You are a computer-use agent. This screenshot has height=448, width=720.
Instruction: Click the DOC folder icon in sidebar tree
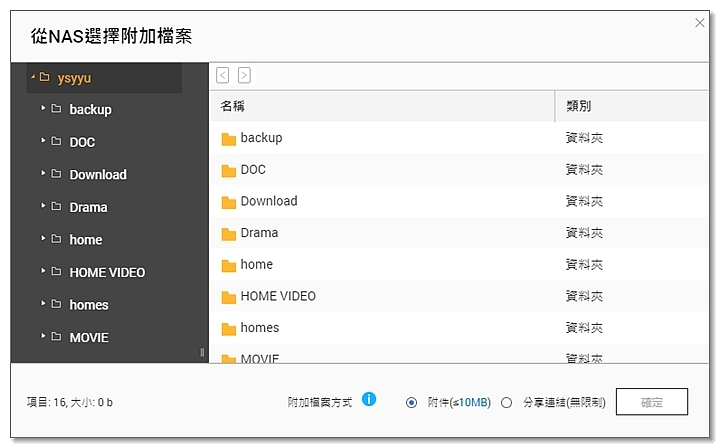(56, 141)
